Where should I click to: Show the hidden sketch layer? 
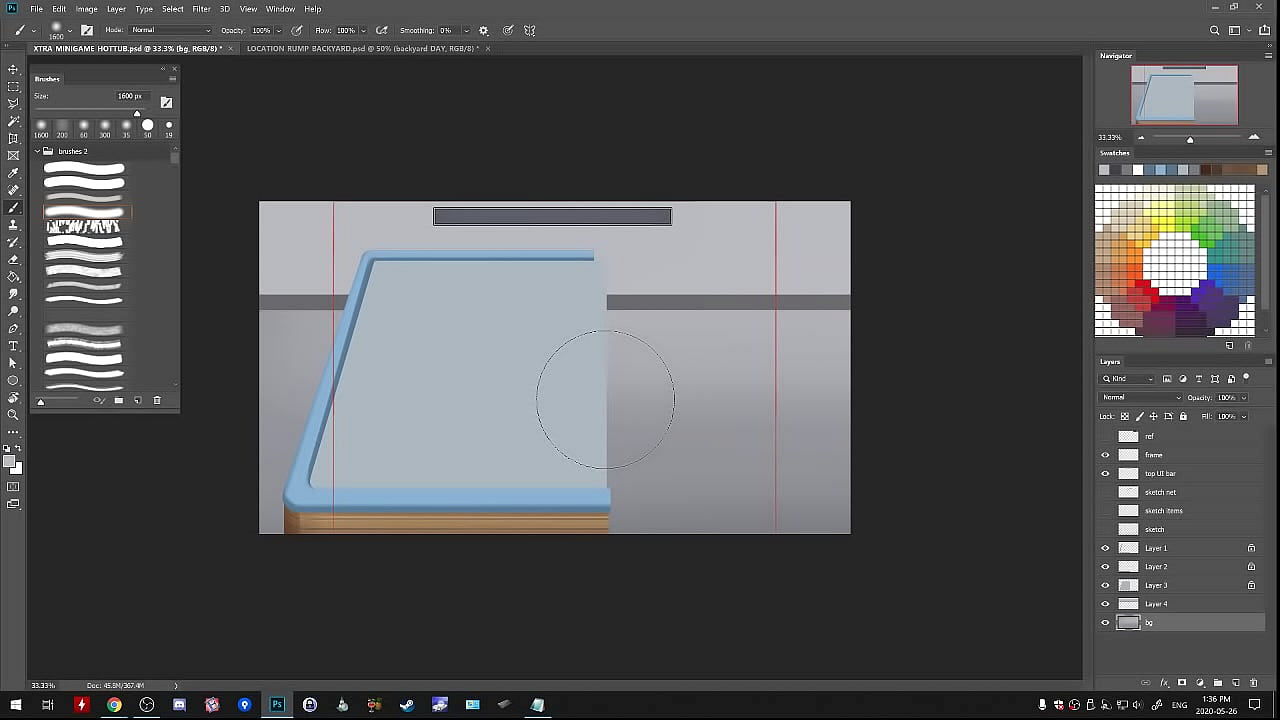coord(1105,529)
